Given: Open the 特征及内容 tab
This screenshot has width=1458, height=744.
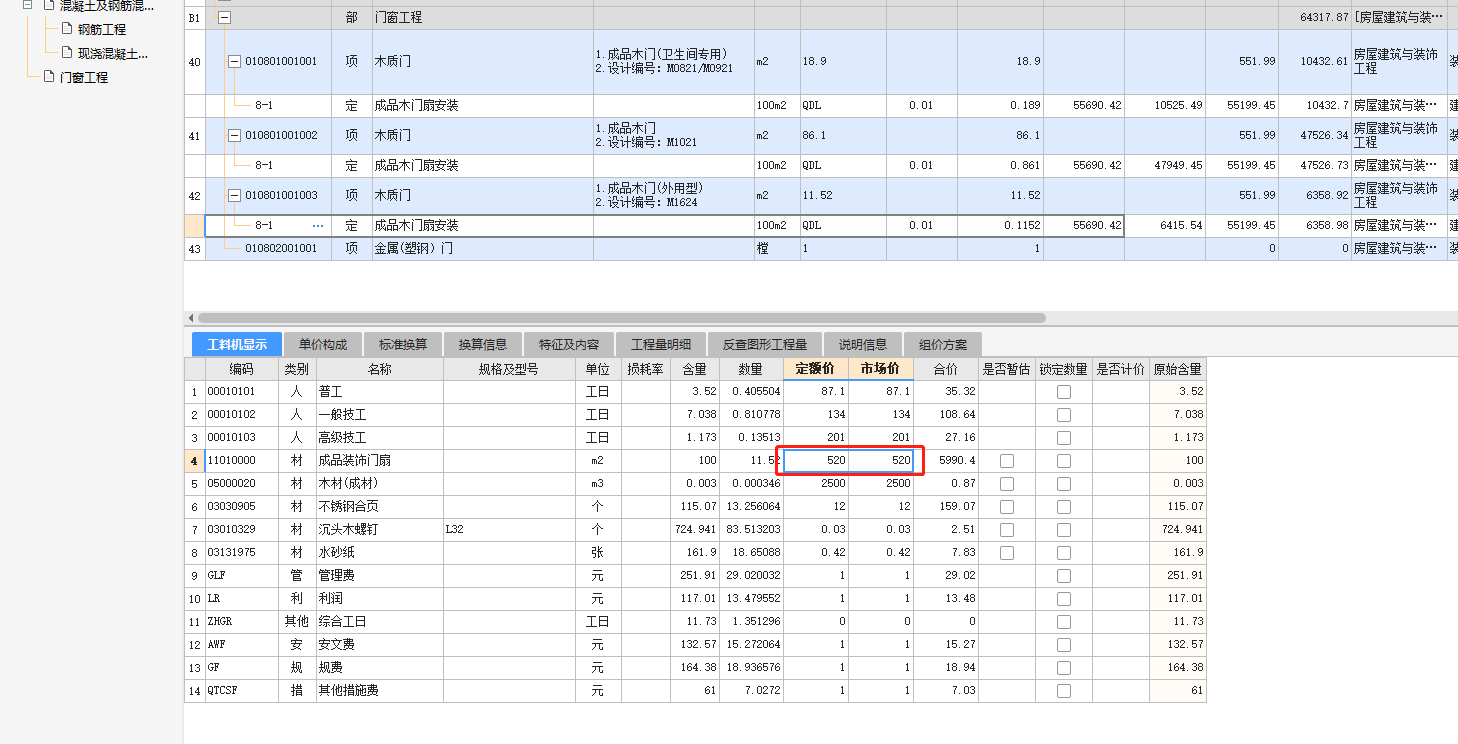Looking at the screenshot, I should coord(569,344).
